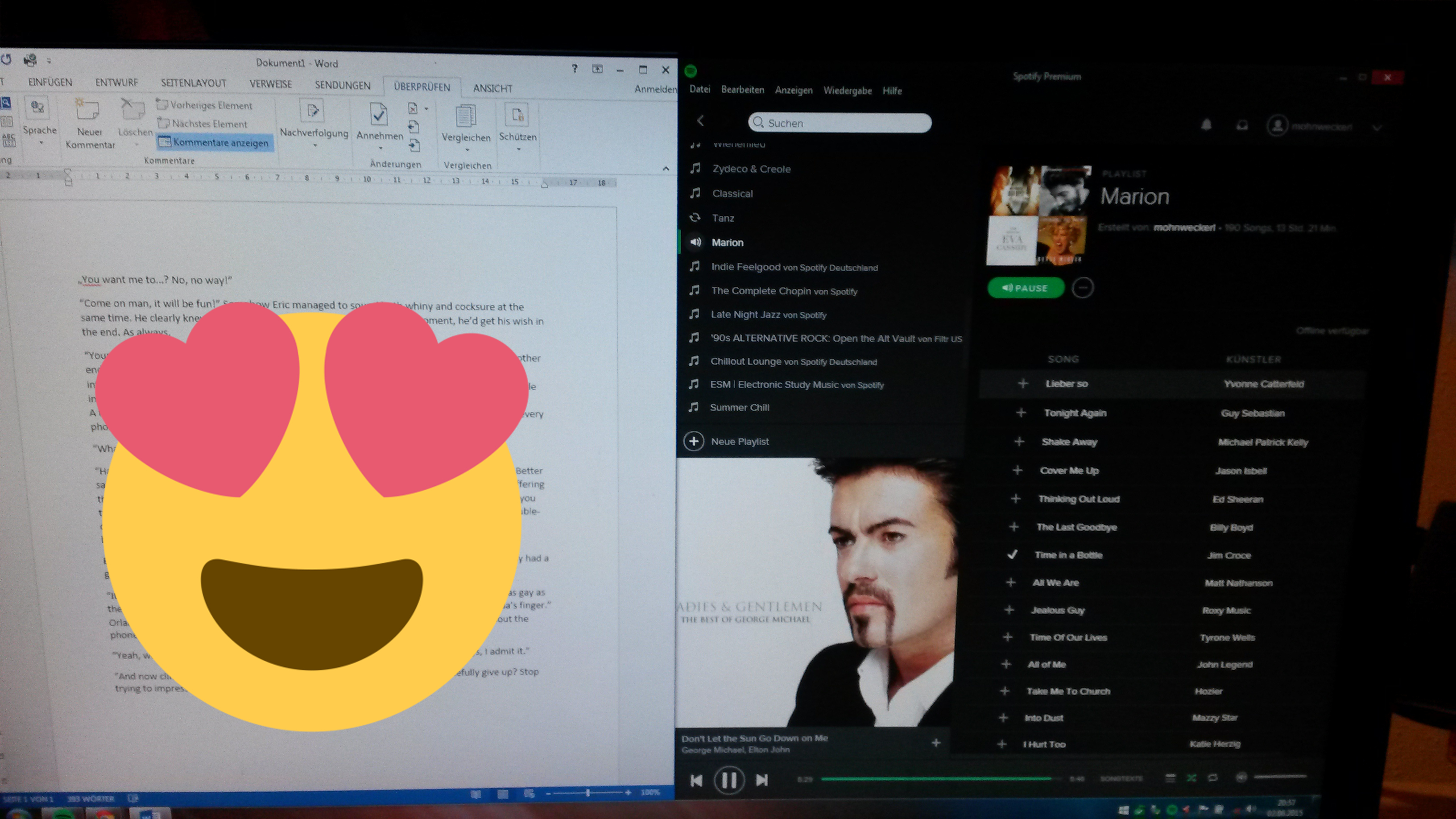This screenshot has width=1456, height=819.
Task: Click the Löschen comment icon
Action: pos(133,109)
